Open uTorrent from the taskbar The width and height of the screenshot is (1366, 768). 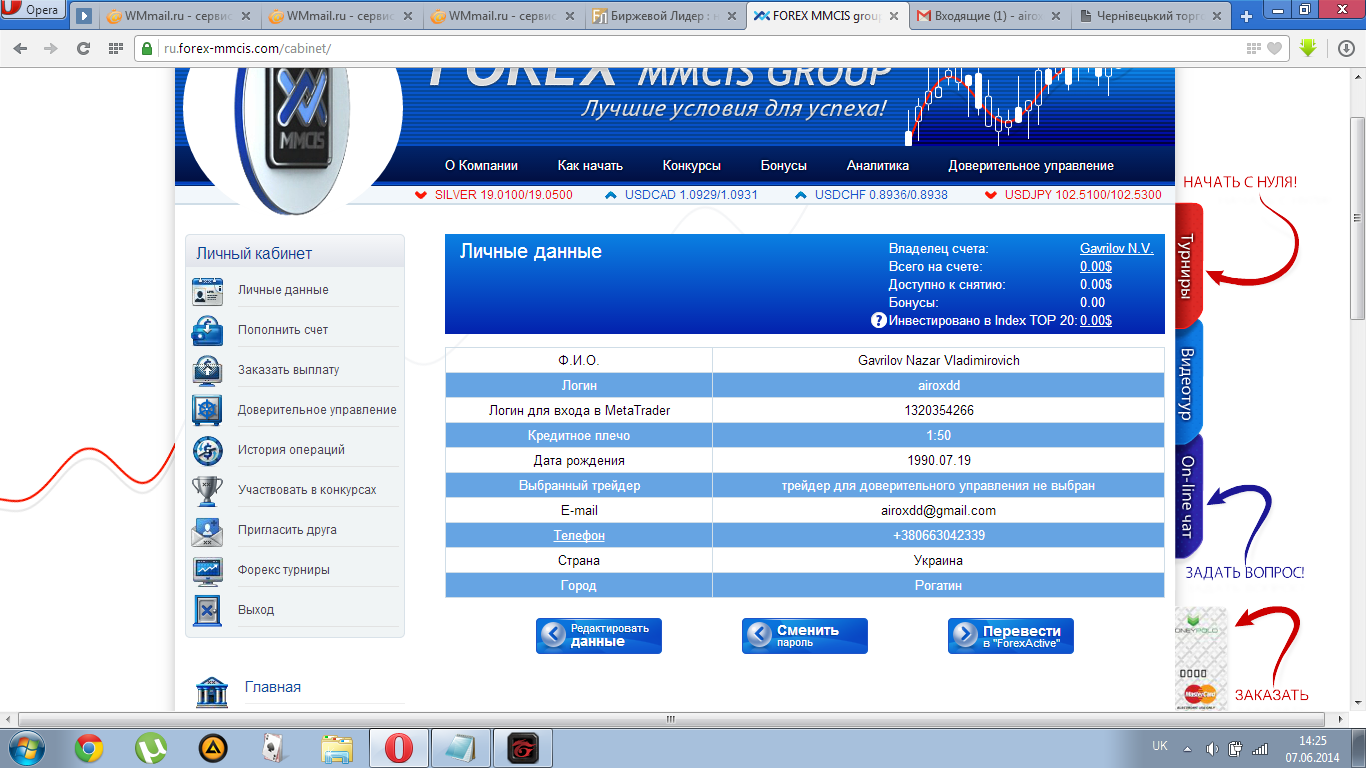tap(151, 747)
